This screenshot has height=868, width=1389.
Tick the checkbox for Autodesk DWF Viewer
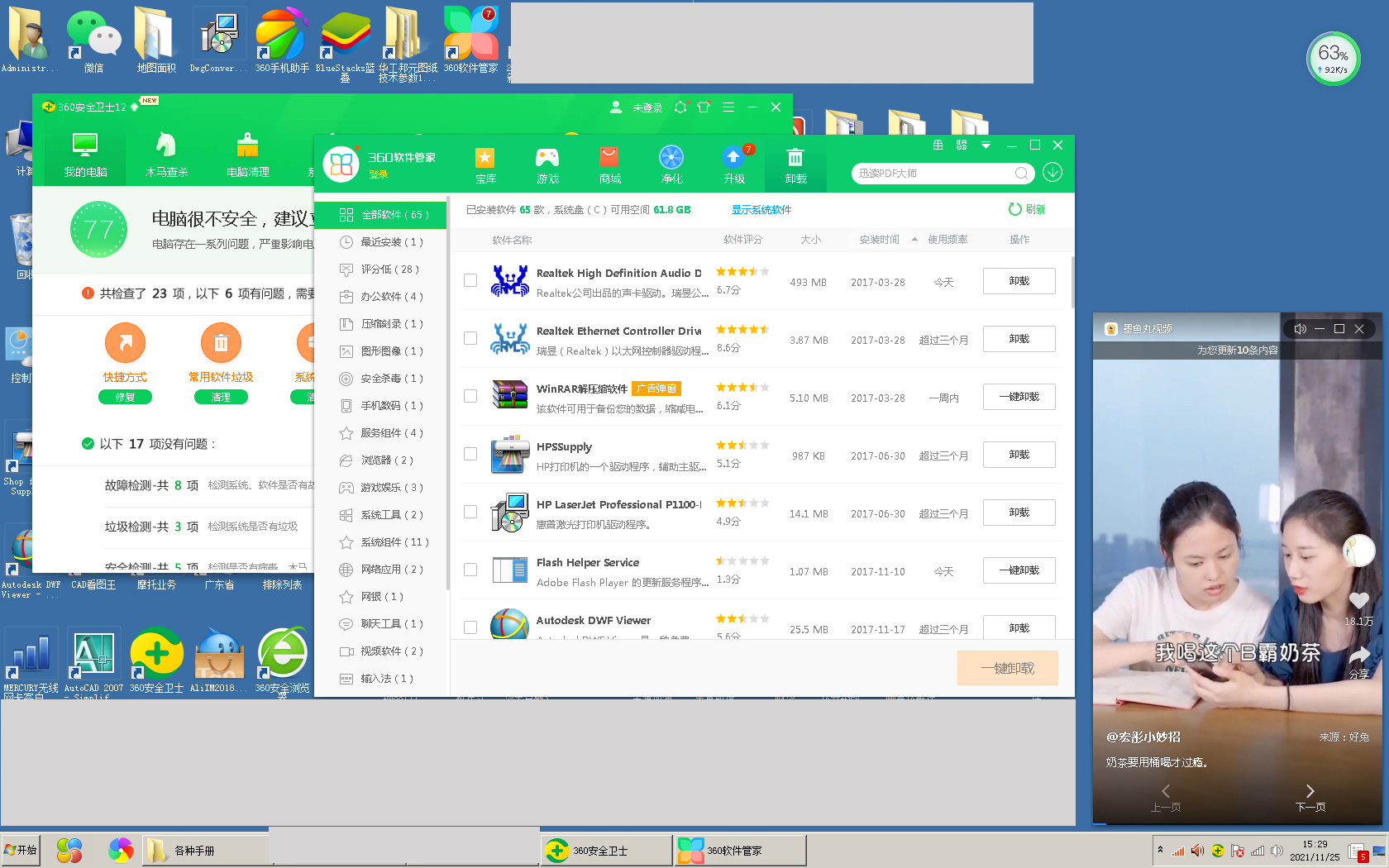[470, 627]
